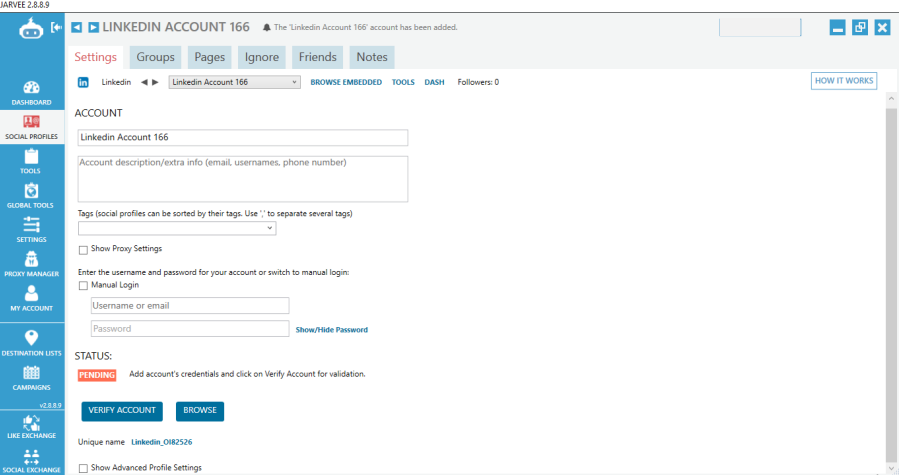Click the account name input field

(243, 138)
